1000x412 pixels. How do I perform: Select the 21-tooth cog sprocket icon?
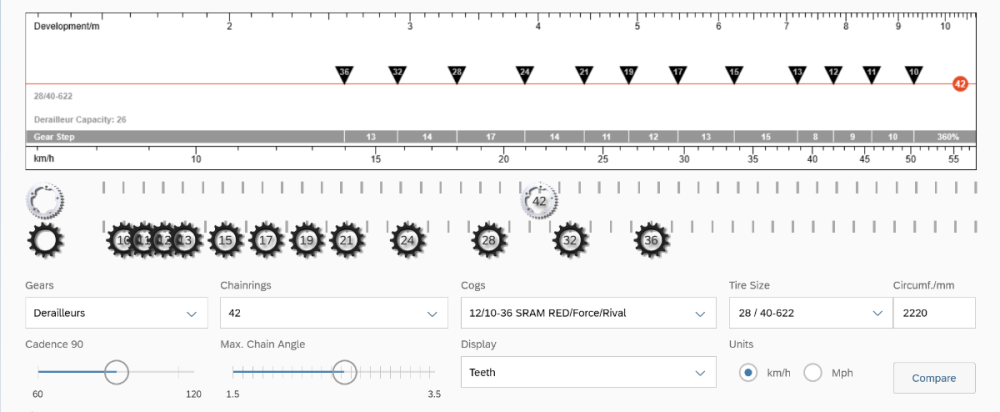(x=346, y=240)
